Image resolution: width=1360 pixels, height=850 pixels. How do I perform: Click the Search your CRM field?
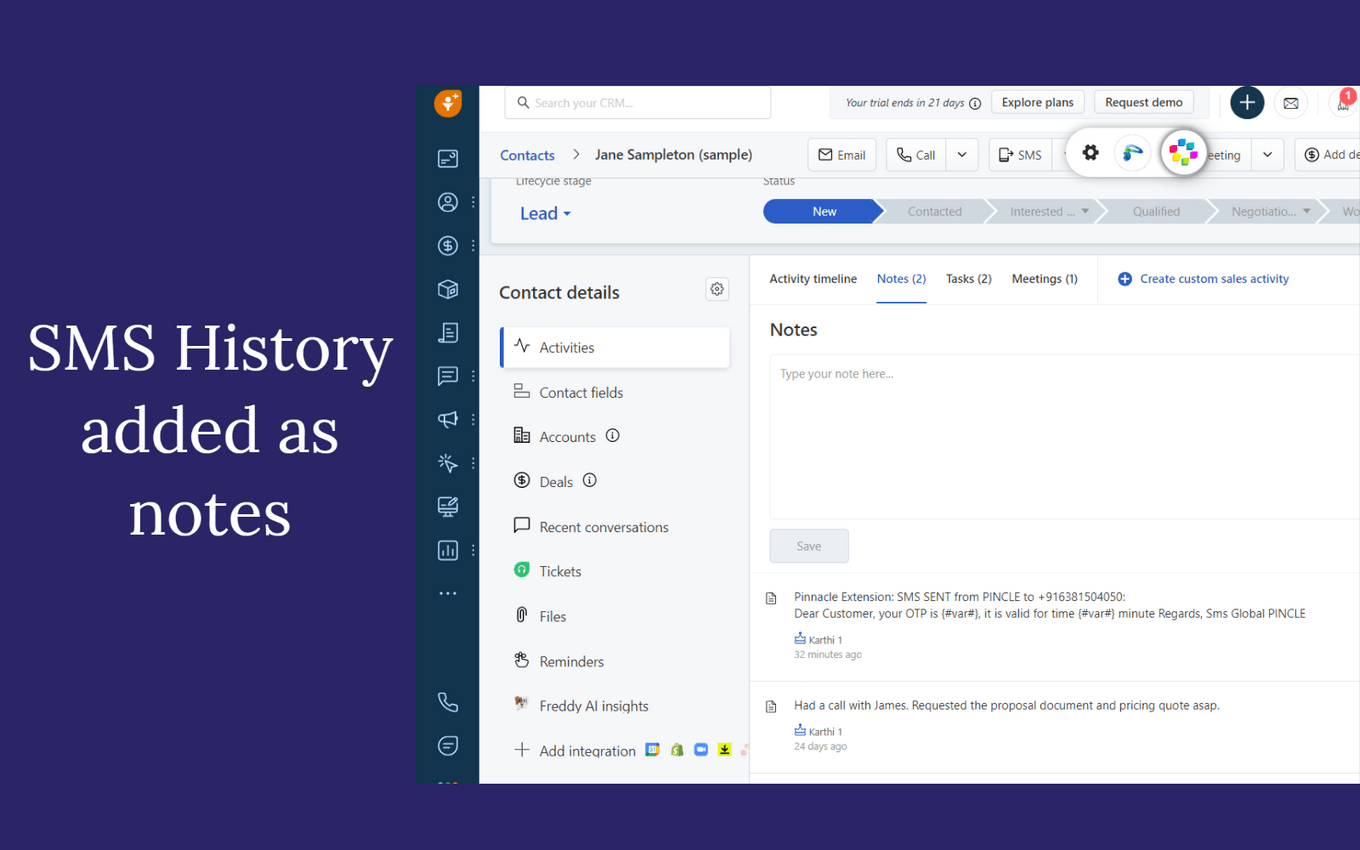[x=638, y=103]
